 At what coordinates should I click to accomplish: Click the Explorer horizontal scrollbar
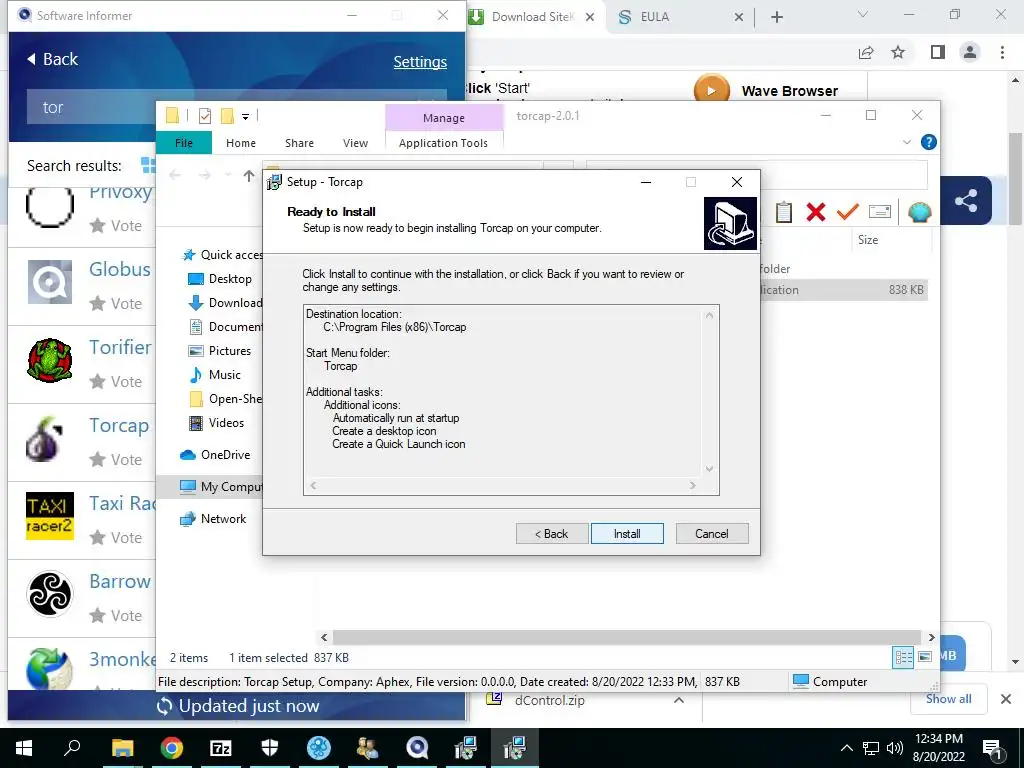pyautogui.click(x=627, y=637)
